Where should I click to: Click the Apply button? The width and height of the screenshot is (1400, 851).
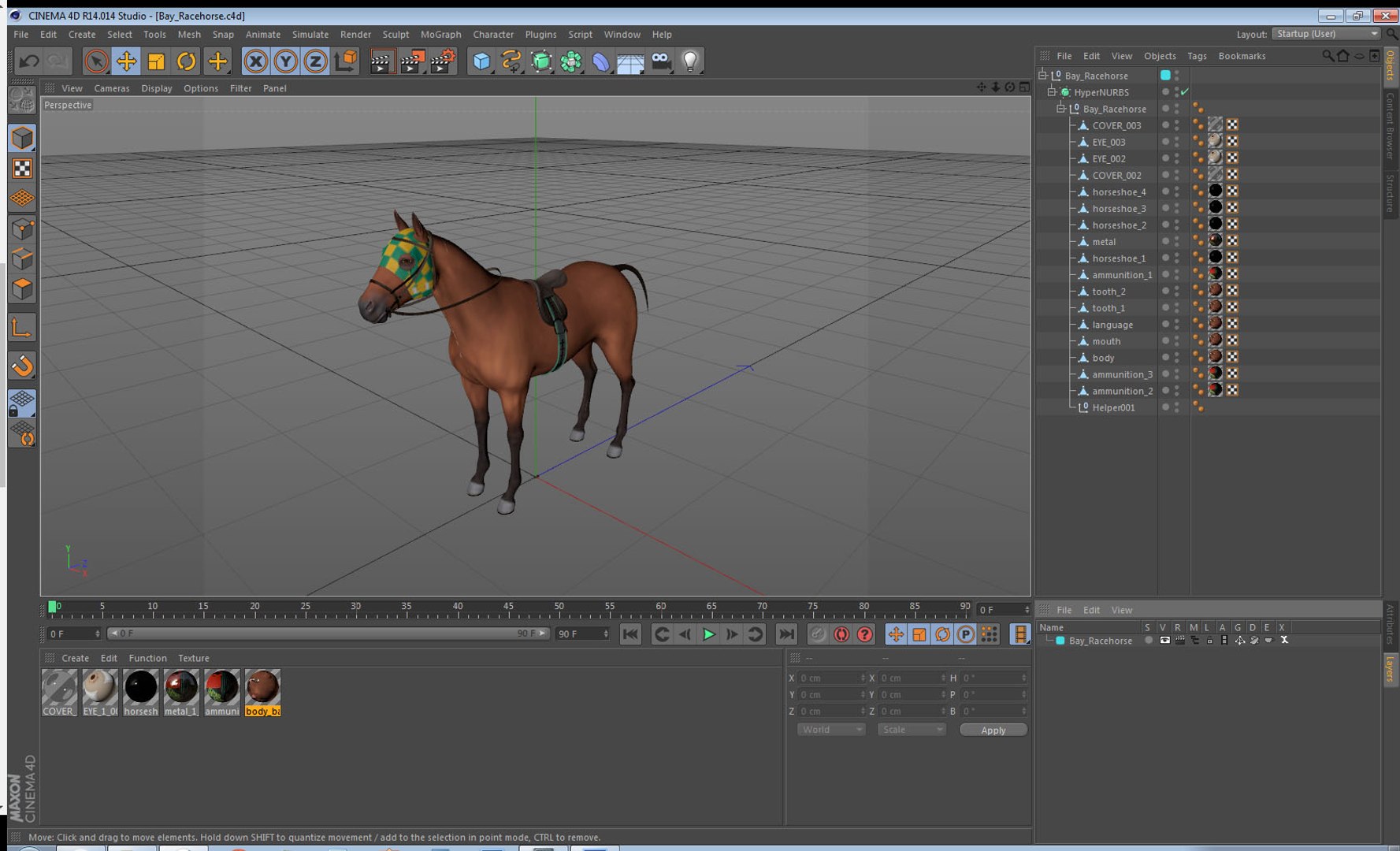click(x=993, y=730)
